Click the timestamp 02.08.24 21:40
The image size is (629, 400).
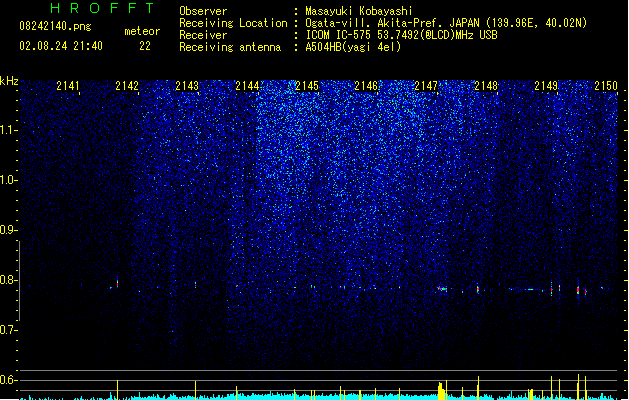point(61,46)
